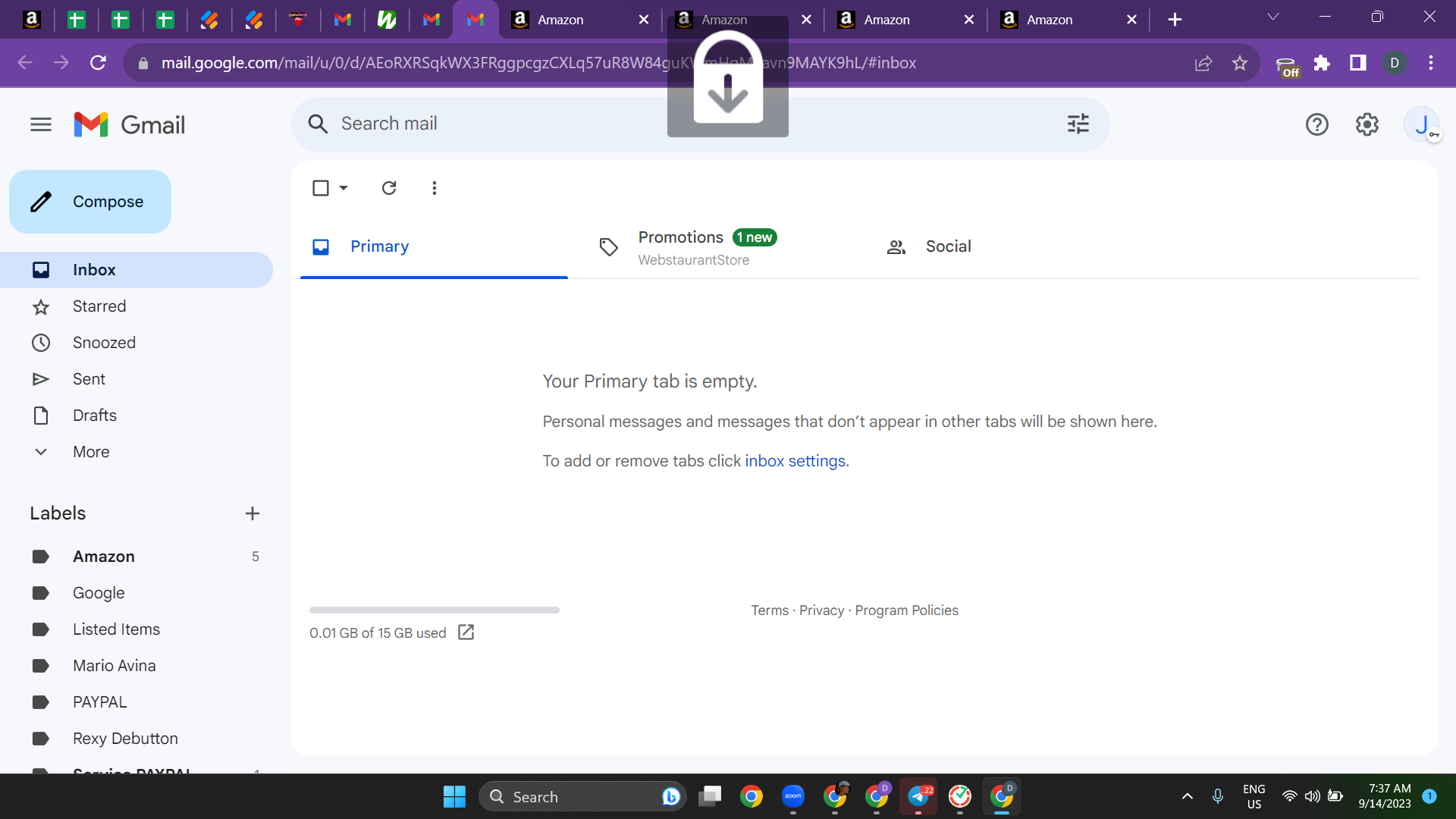Follow the inbox settings link
1456x819 pixels.
(x=795, y=461)
